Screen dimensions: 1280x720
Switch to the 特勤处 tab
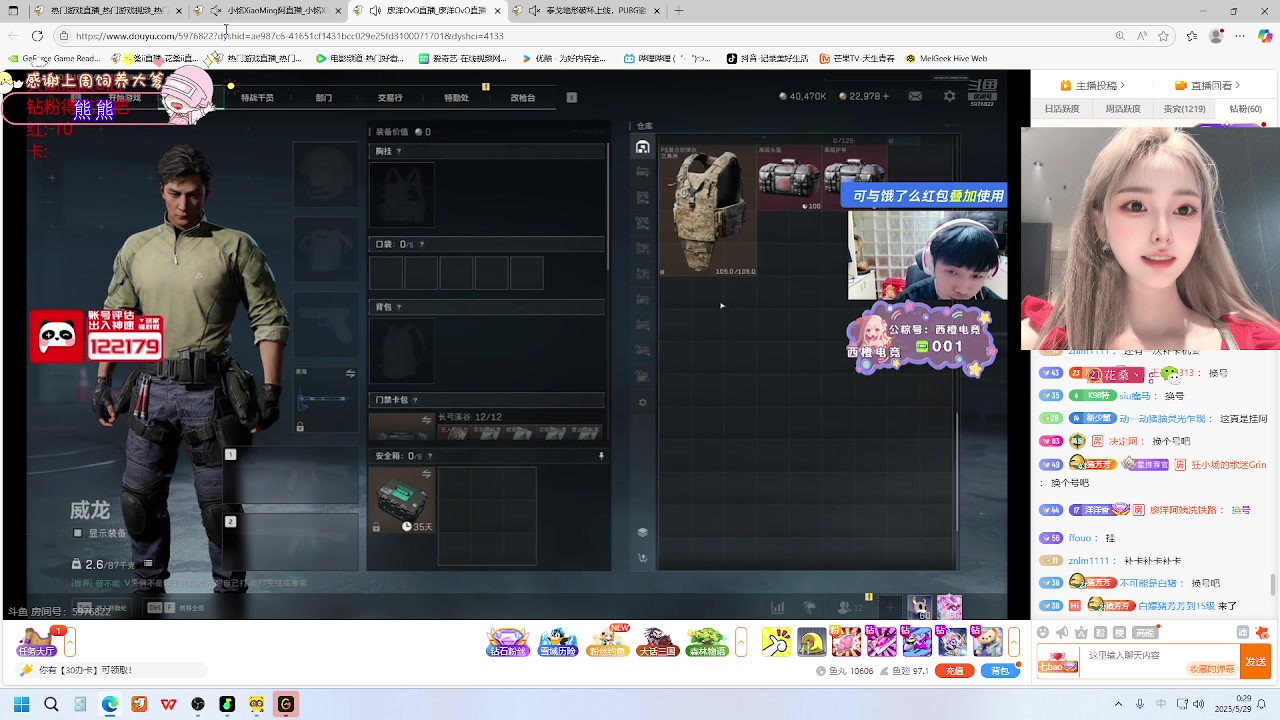pyautogui.click(x=456, y=98)
